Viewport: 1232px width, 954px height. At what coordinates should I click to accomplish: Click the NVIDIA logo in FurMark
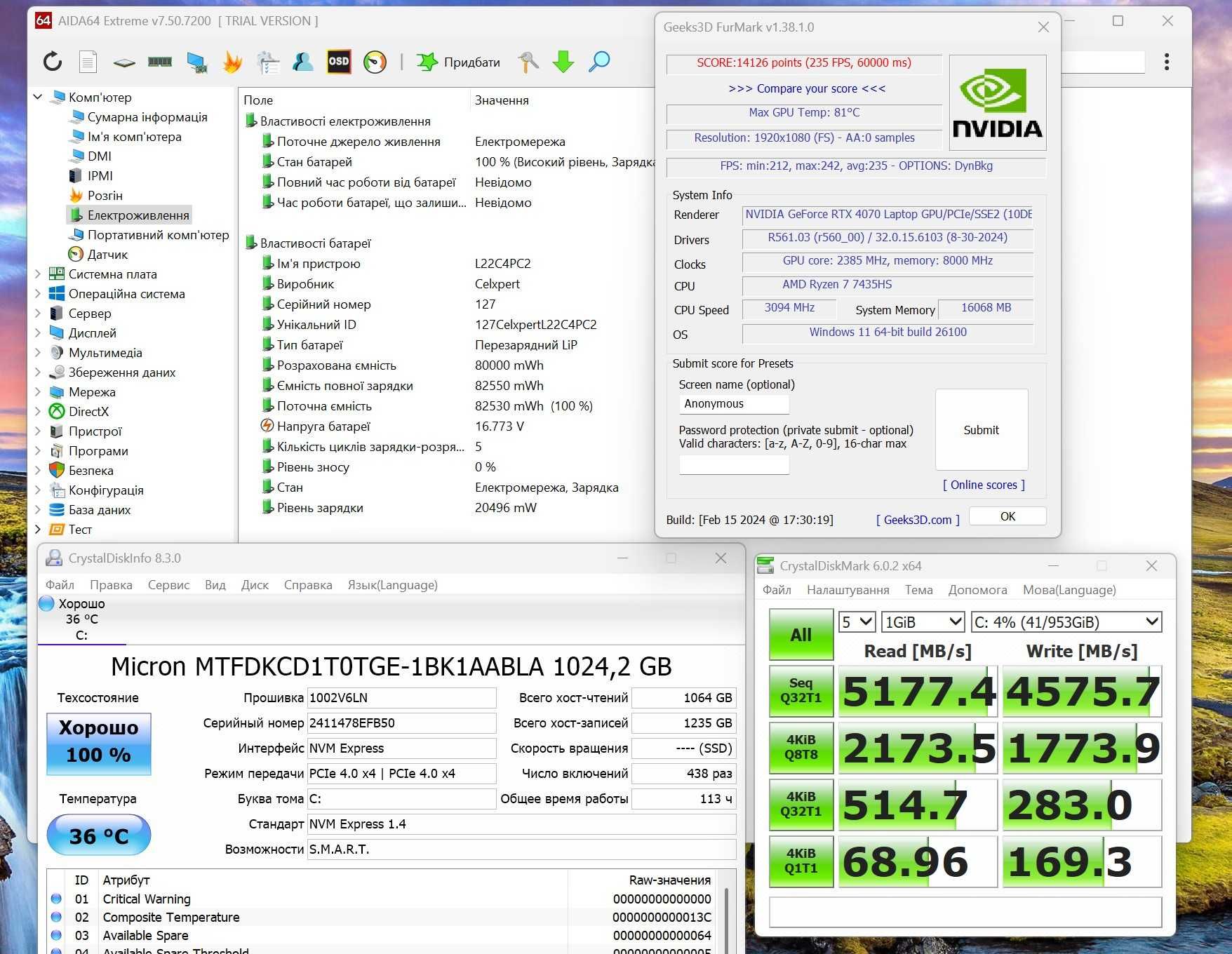pyautogui.click(x=998, y=103)
